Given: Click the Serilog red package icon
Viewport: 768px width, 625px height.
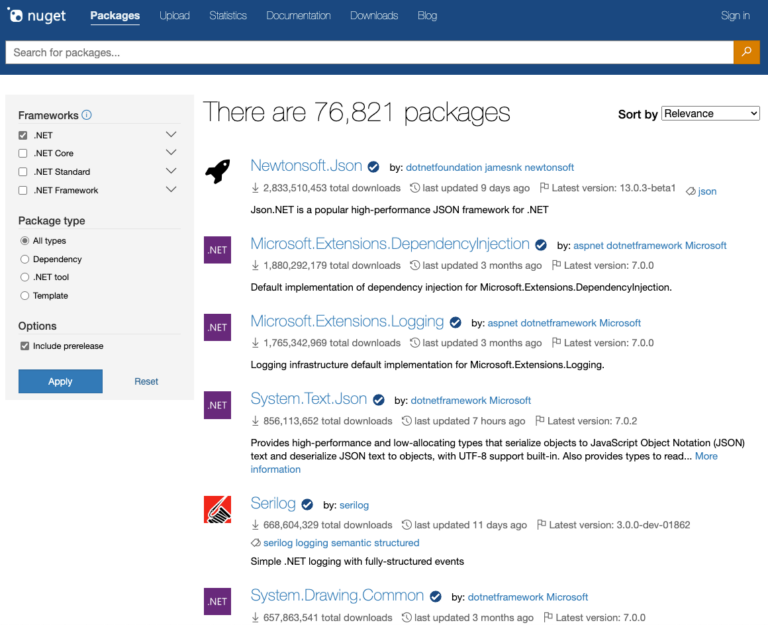Looking at the screenshot, I should pyautogui.click(x=217, y=509).
